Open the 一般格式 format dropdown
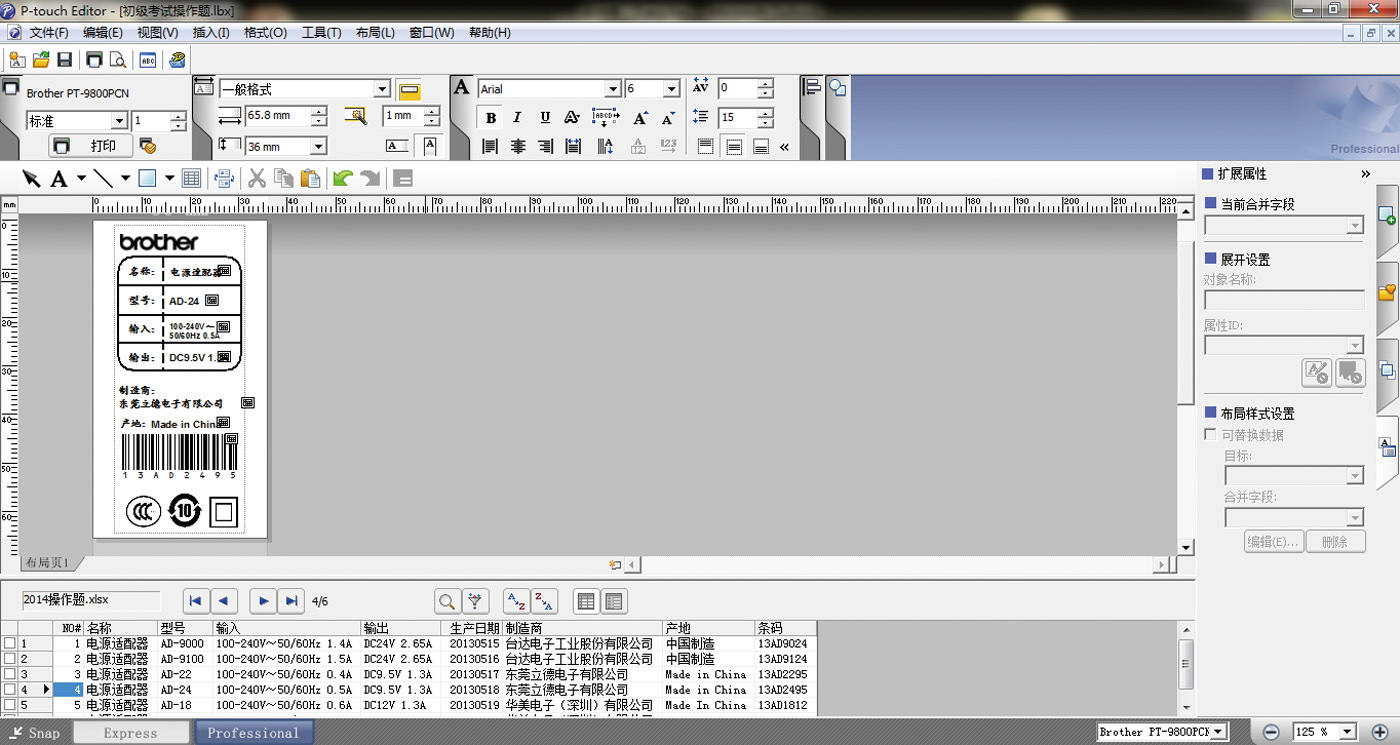Viewport: 1400px width, 745px height. pyautogui.click(x=382, y=89)
